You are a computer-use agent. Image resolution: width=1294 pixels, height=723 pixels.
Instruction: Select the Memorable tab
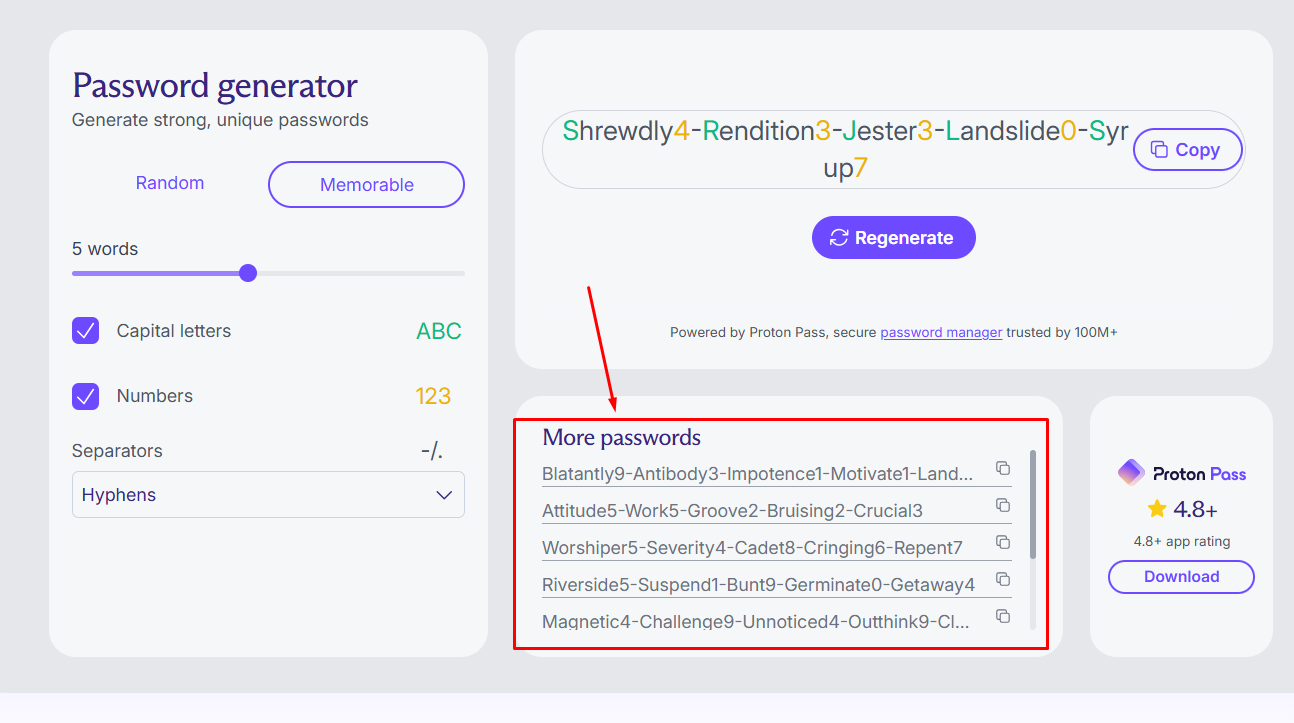(x=366, y=184)
